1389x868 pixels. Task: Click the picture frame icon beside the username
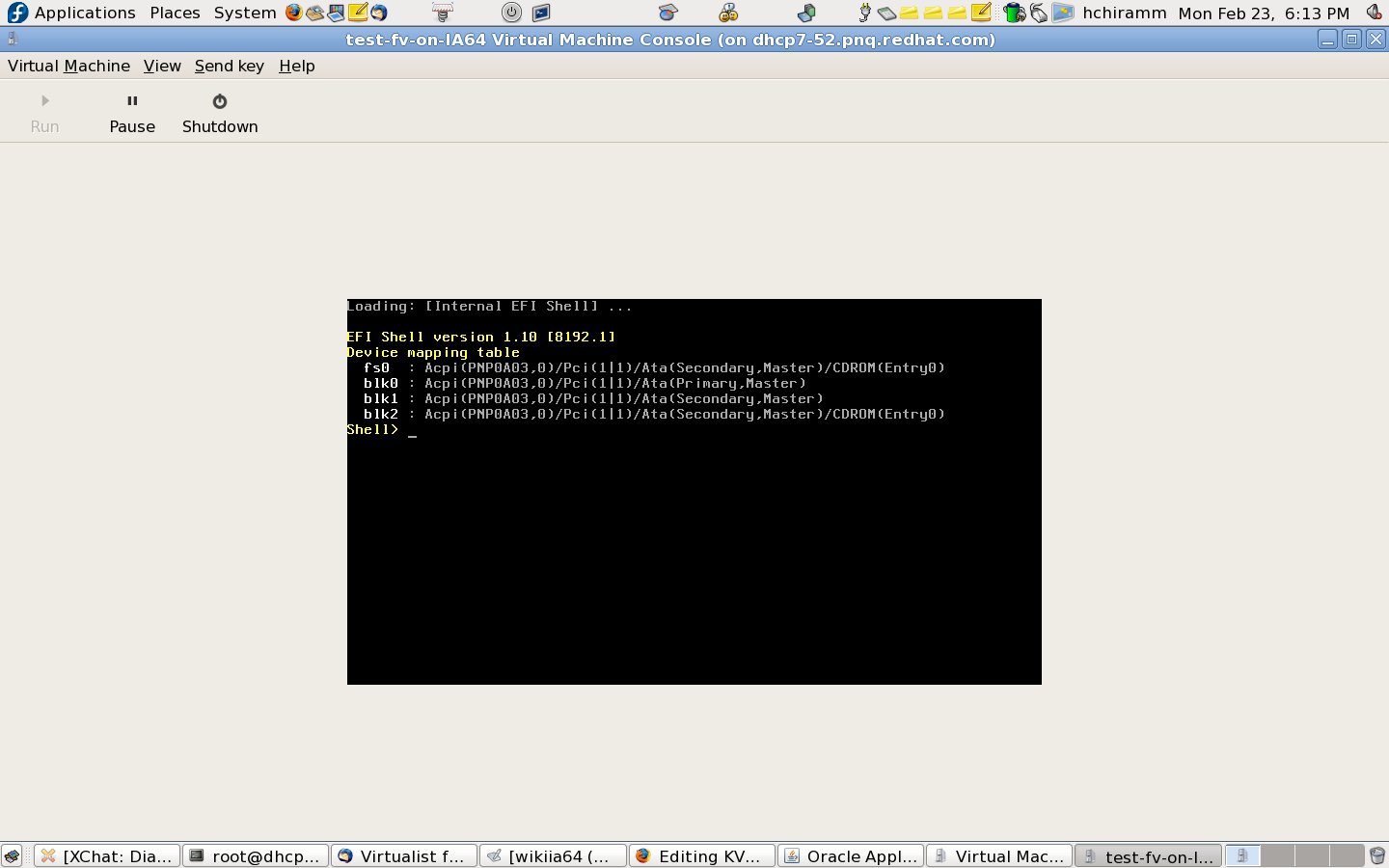coord(1063,13)
